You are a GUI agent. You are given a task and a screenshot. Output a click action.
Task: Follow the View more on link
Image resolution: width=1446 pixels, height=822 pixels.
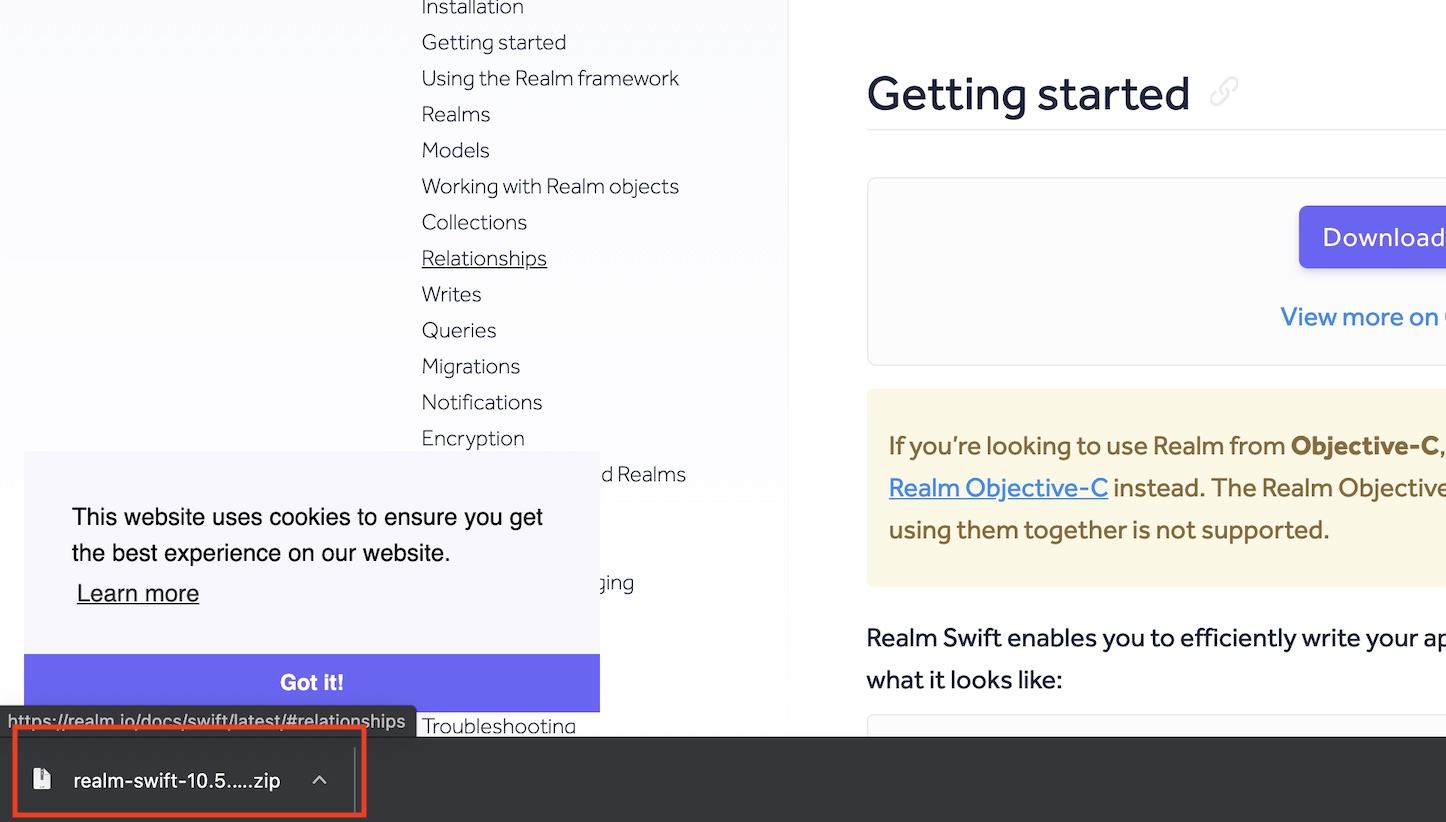[1362, 317]
